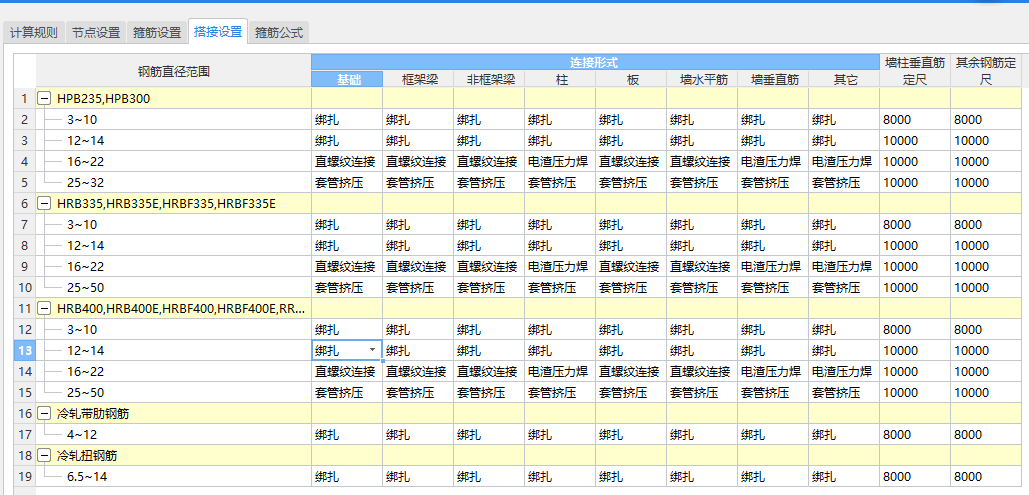This screenshot has height=495, width=1029.
Task: Select row number 4 header
Action: click(25, 161)
